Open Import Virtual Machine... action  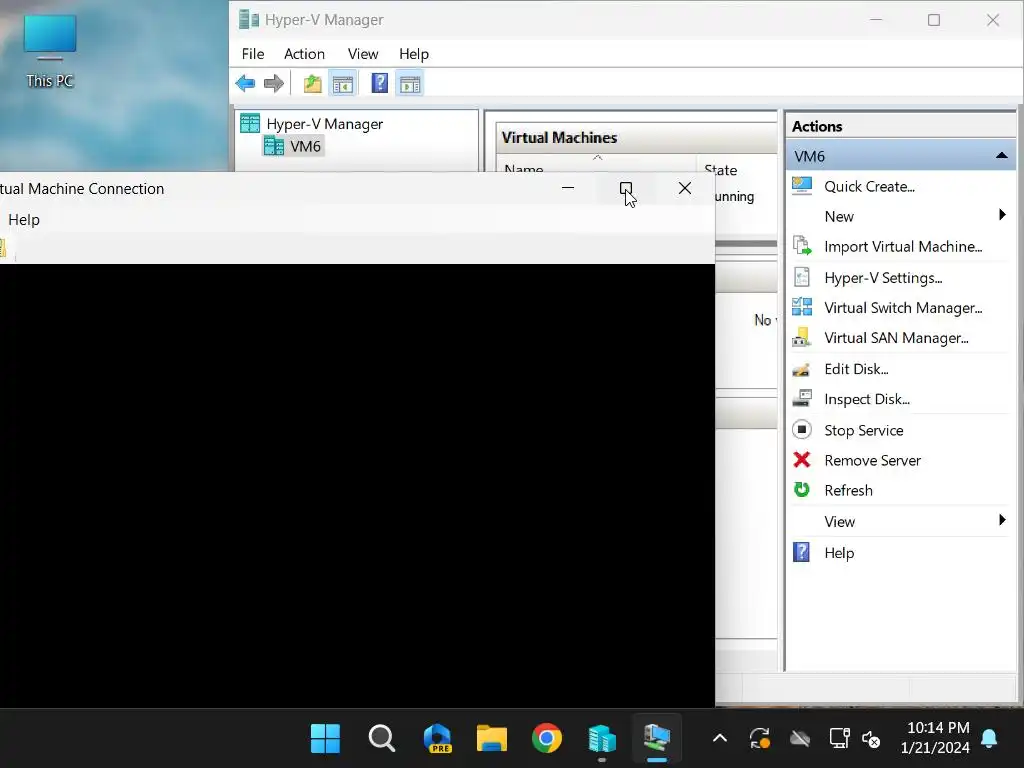(x=903, y=247)
